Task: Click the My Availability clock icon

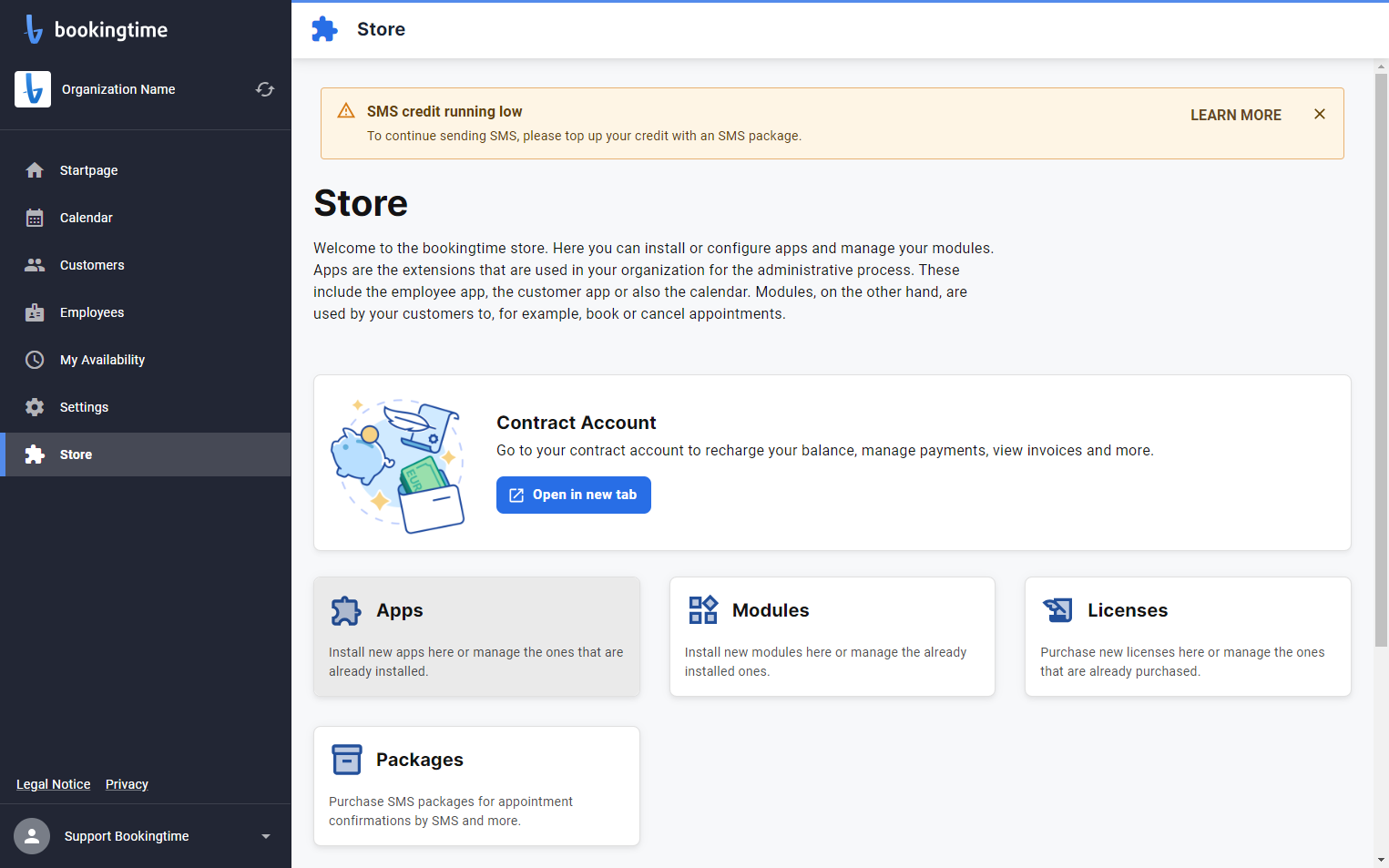Action: (x=35, y=360)
